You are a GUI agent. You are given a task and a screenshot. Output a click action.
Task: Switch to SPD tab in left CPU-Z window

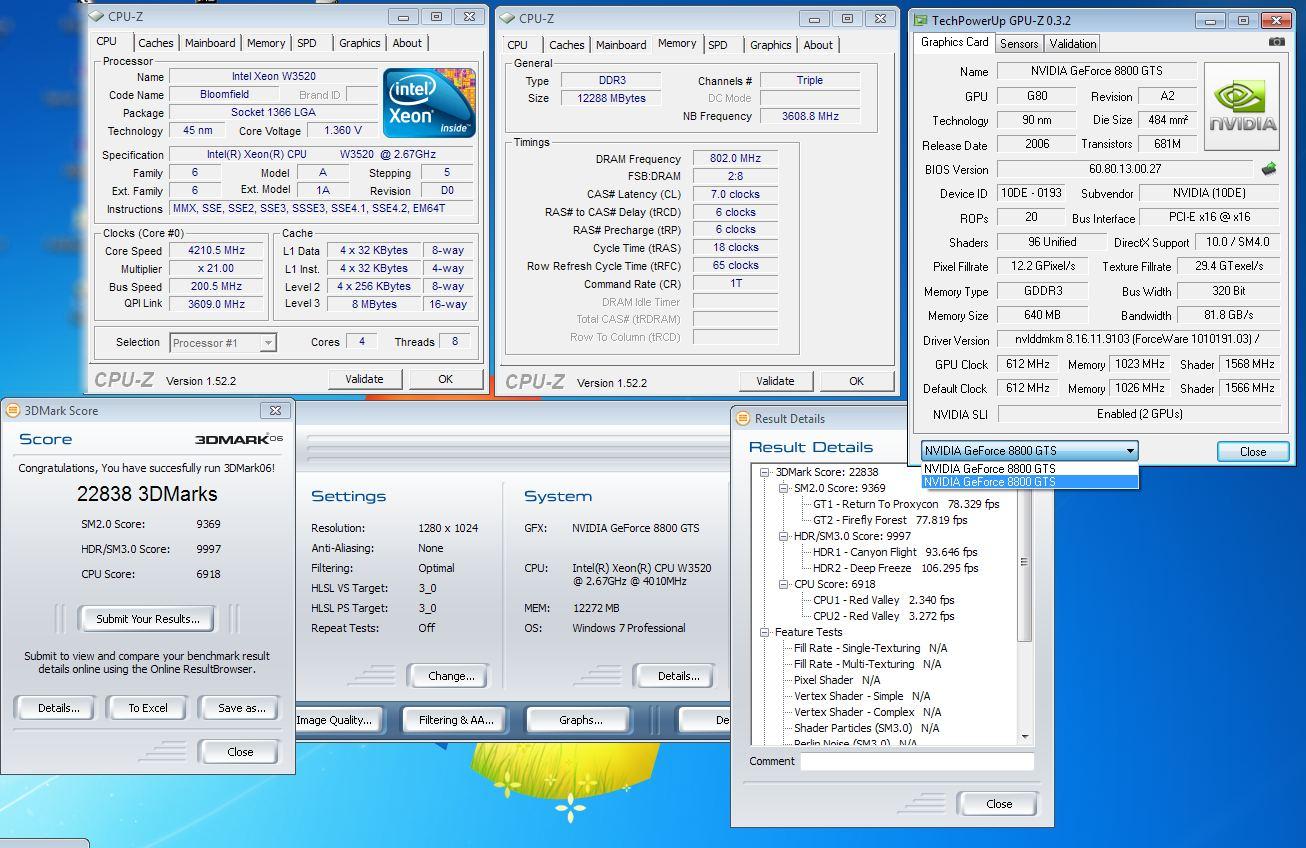coord(307,43)
